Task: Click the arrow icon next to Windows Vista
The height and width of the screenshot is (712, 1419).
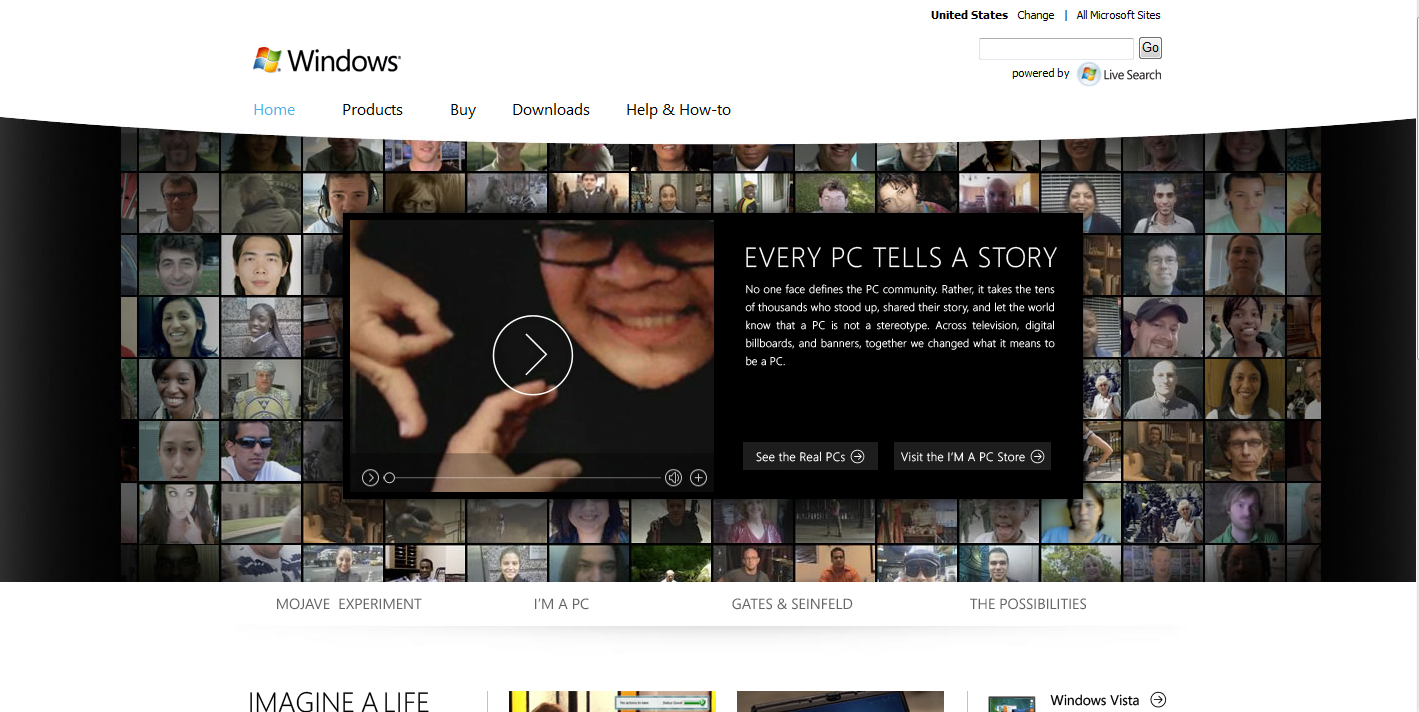Action: (1158, 700)
